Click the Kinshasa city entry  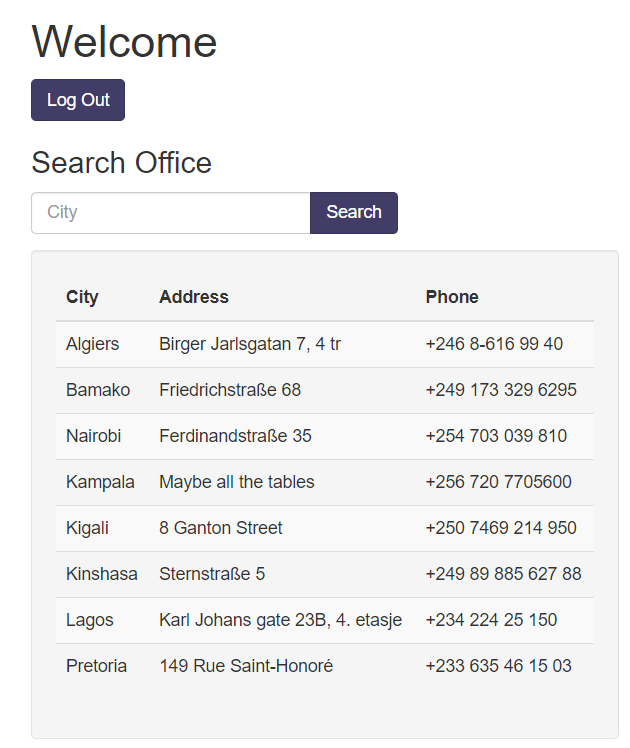tap(102, 574)
